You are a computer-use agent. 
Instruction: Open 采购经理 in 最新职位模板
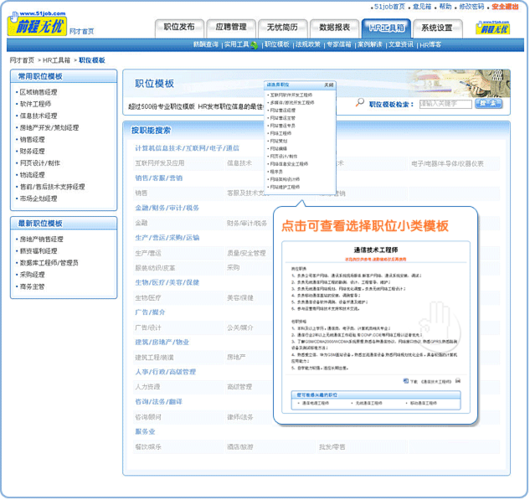coord(32,275)
